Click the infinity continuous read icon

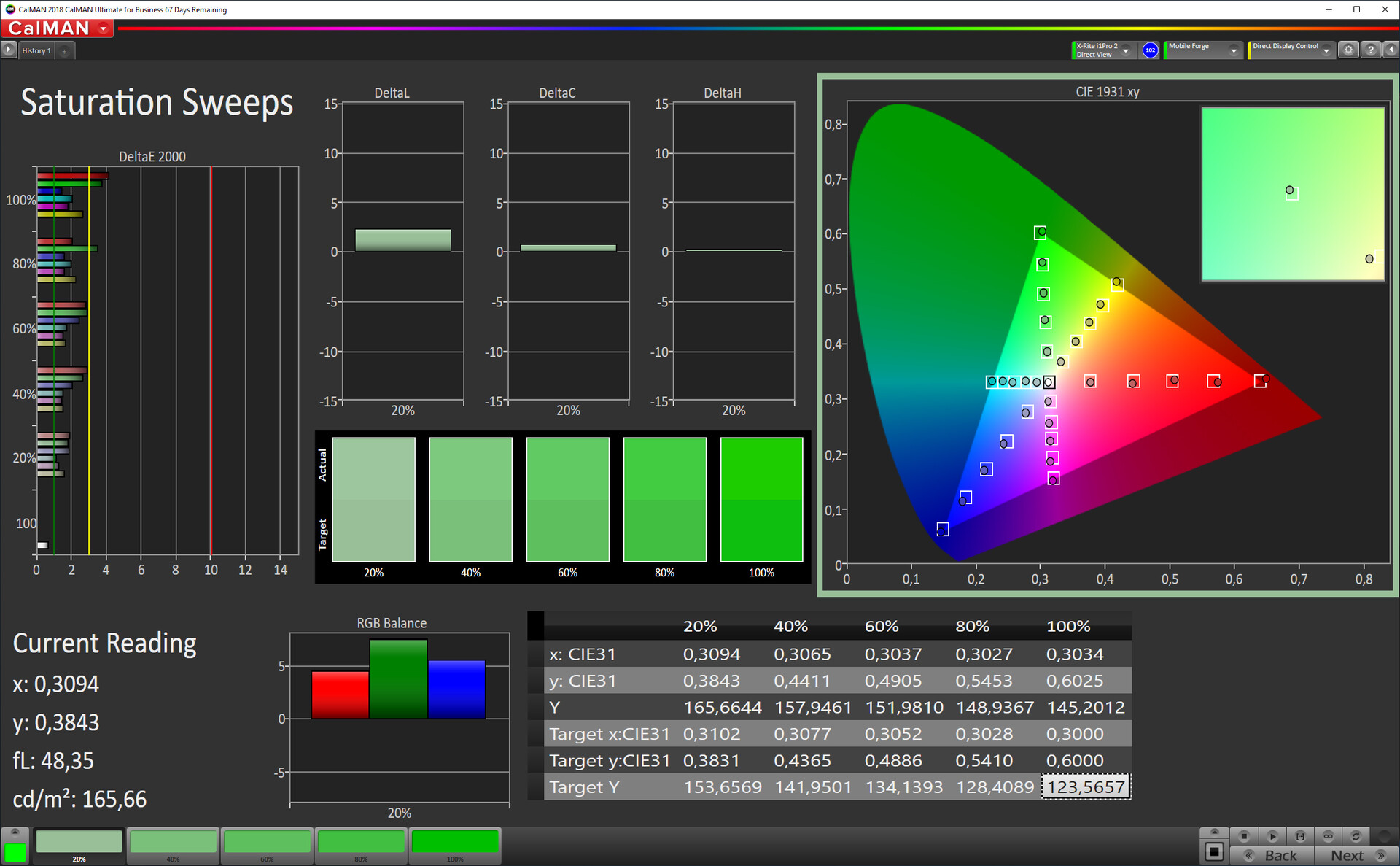[1328, 836]
